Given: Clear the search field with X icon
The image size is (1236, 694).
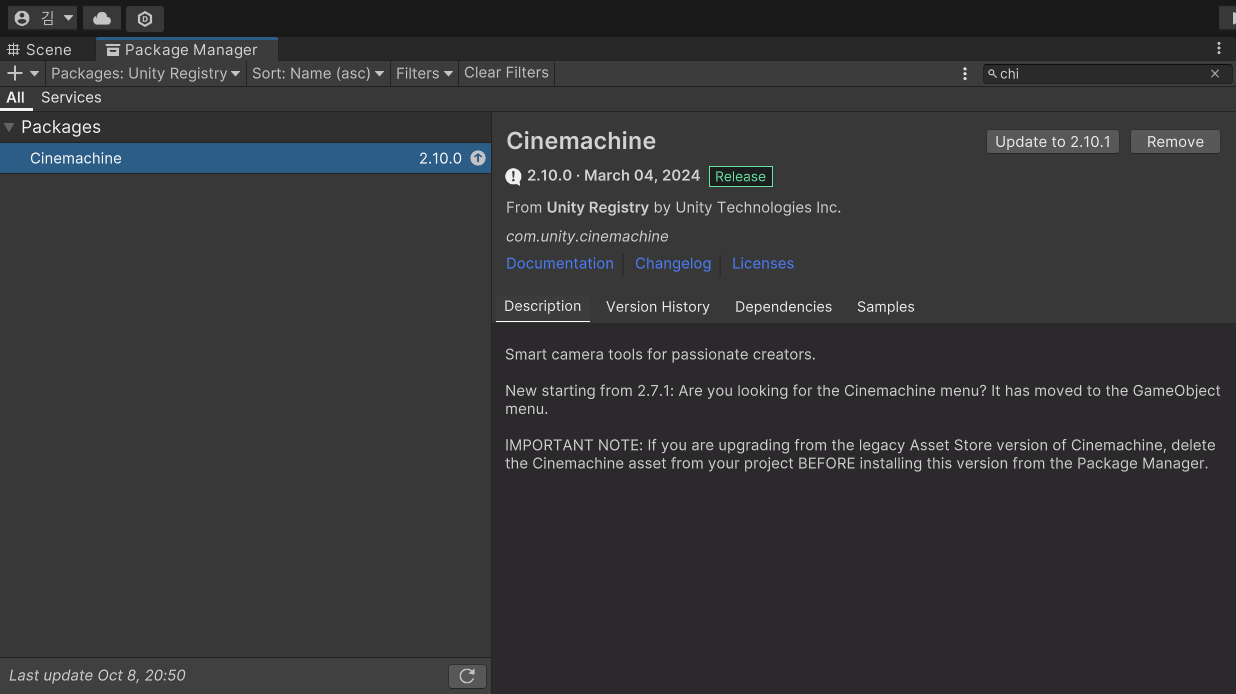Looking at the screenshot, I should 1215,73.
